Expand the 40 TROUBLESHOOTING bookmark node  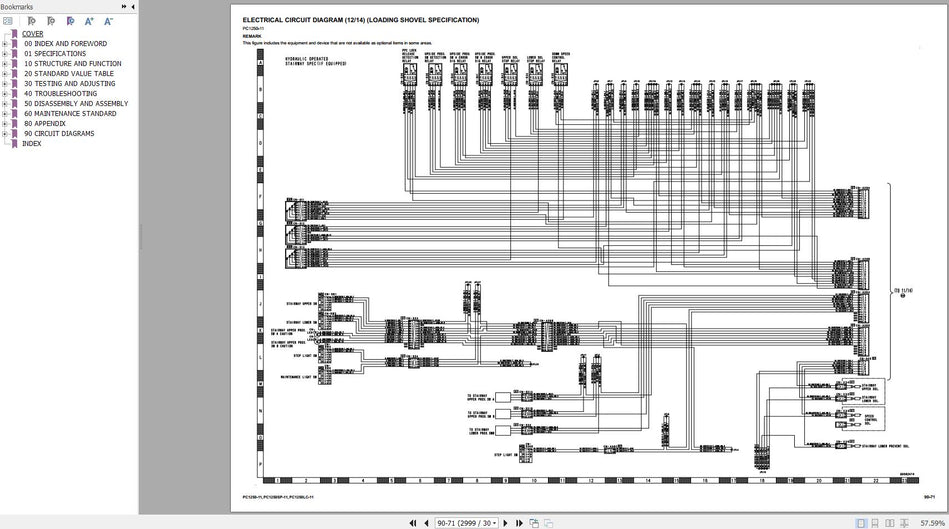pyautogui.click(x=5, y=93)
